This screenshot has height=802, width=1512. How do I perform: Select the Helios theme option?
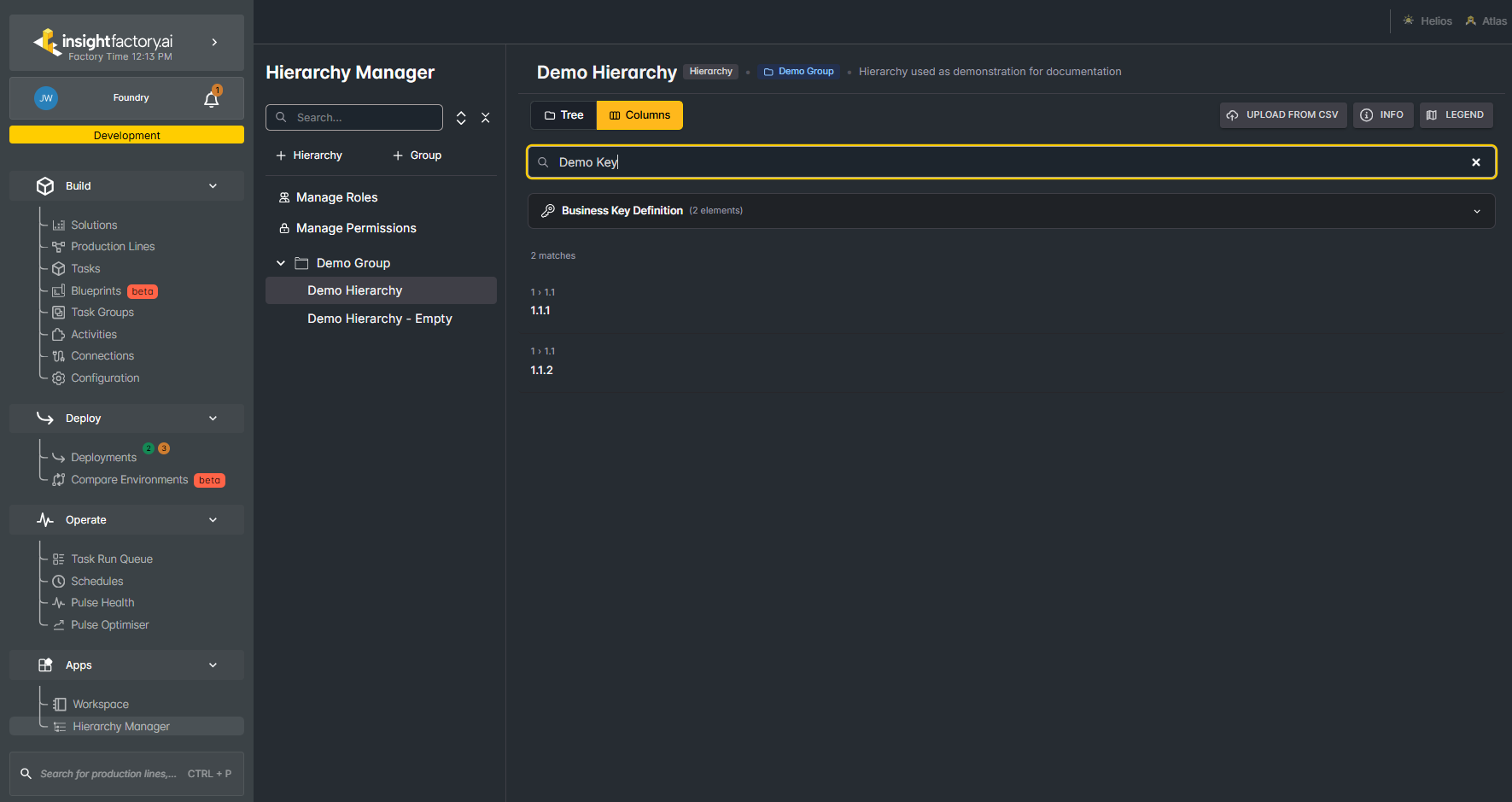pos(1427,21)
